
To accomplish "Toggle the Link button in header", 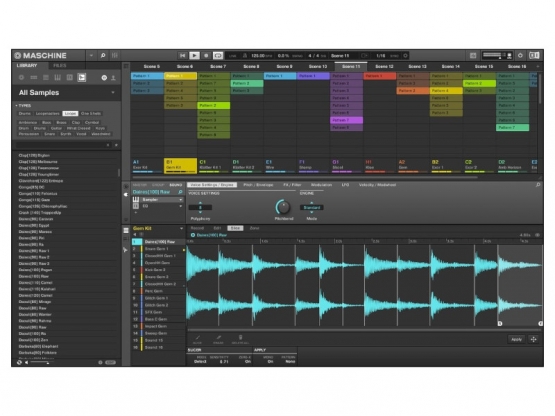I will (233, 56).
